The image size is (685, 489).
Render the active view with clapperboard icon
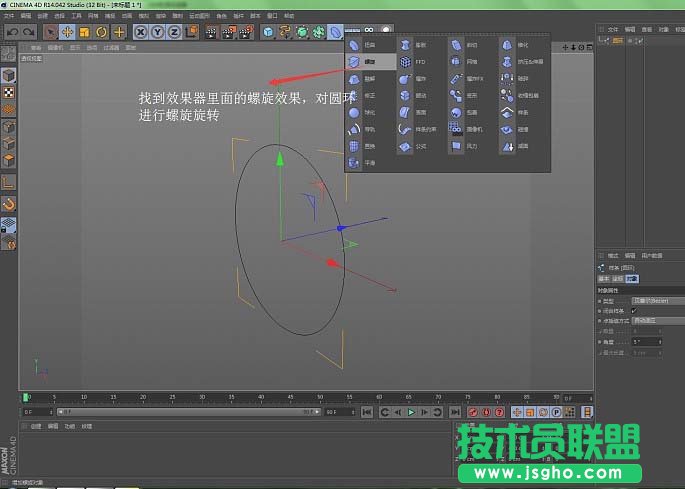pyautogui.click(x=211, y=32)
